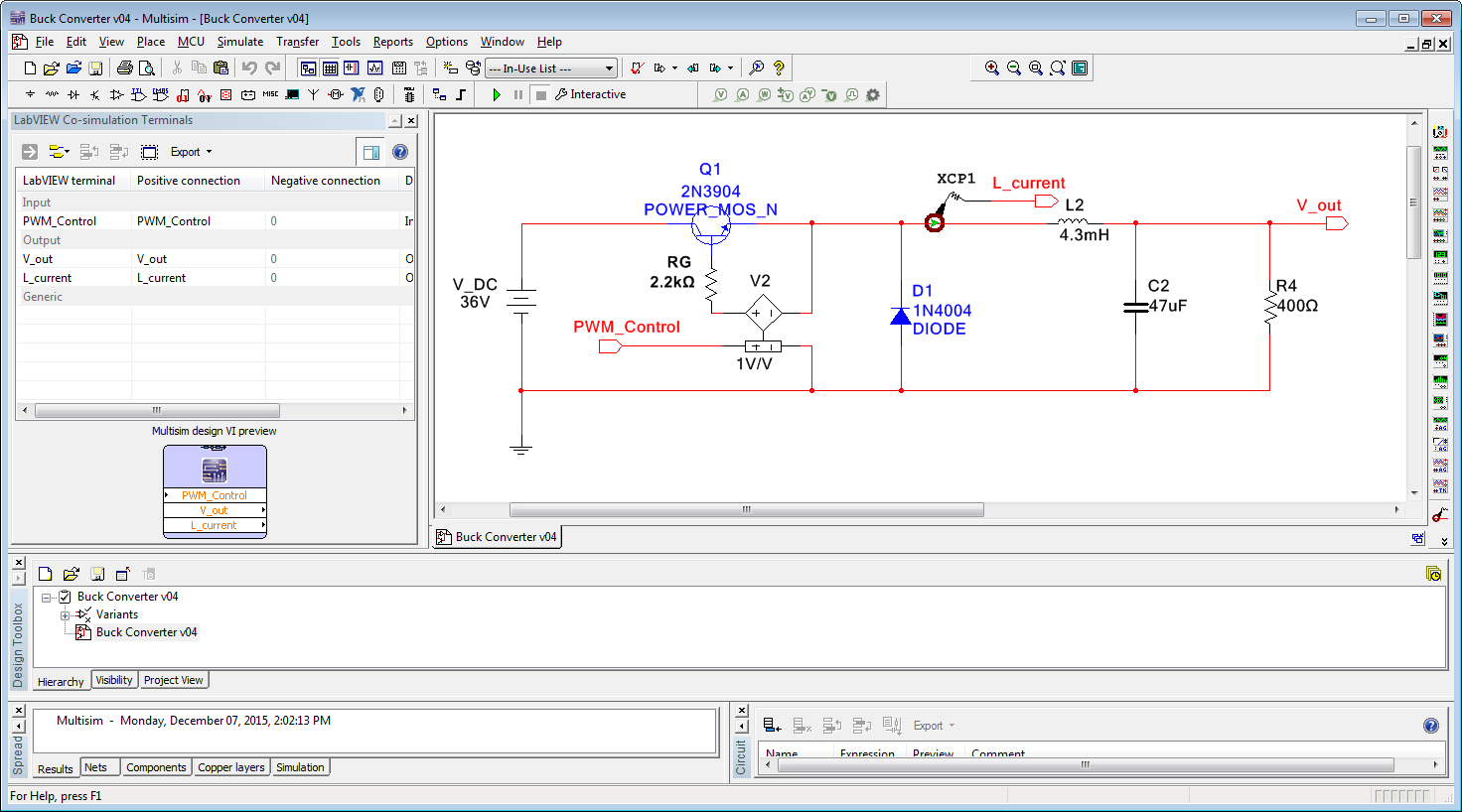
Task: Click the Zoom Fit to Page icon
Action: [x=1058, y=68]
